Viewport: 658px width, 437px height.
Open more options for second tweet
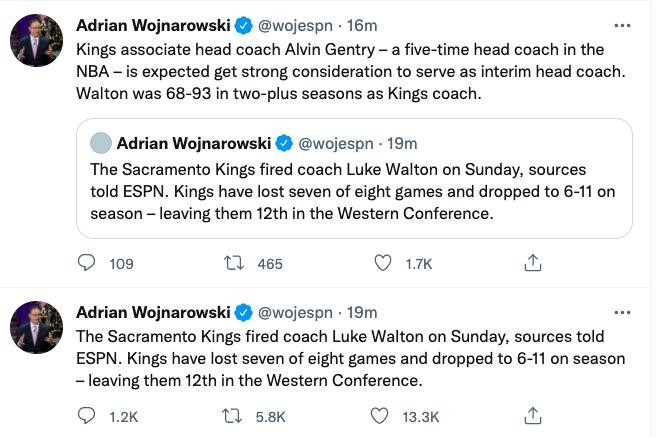(621, 312)
